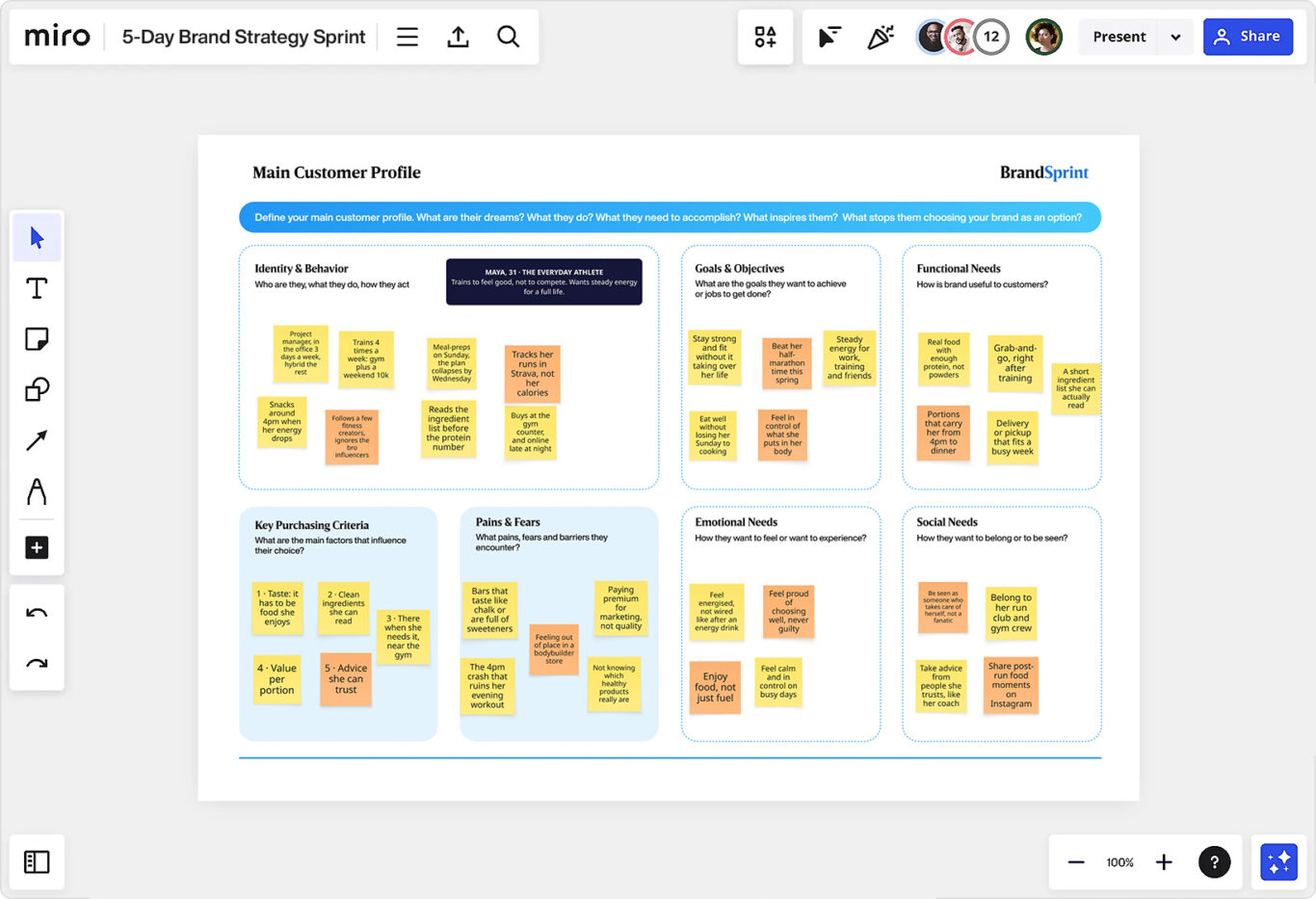Image resolution: width=1316 pixels, height=899 pixels.
Task: Open Miro AI assistant sparkle button
Action: 1278,861
